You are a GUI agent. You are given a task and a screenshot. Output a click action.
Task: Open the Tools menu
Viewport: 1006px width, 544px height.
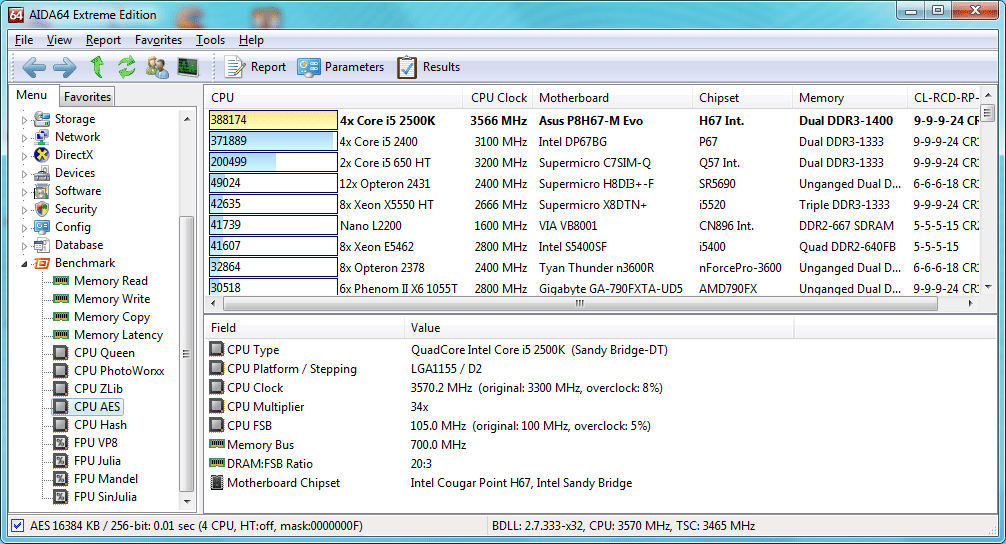click(210, 40)
